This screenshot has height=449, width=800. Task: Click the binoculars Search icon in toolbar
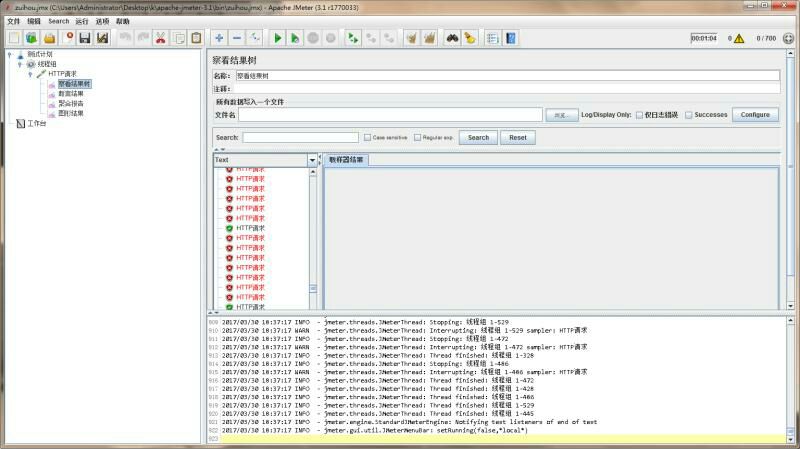452,38
